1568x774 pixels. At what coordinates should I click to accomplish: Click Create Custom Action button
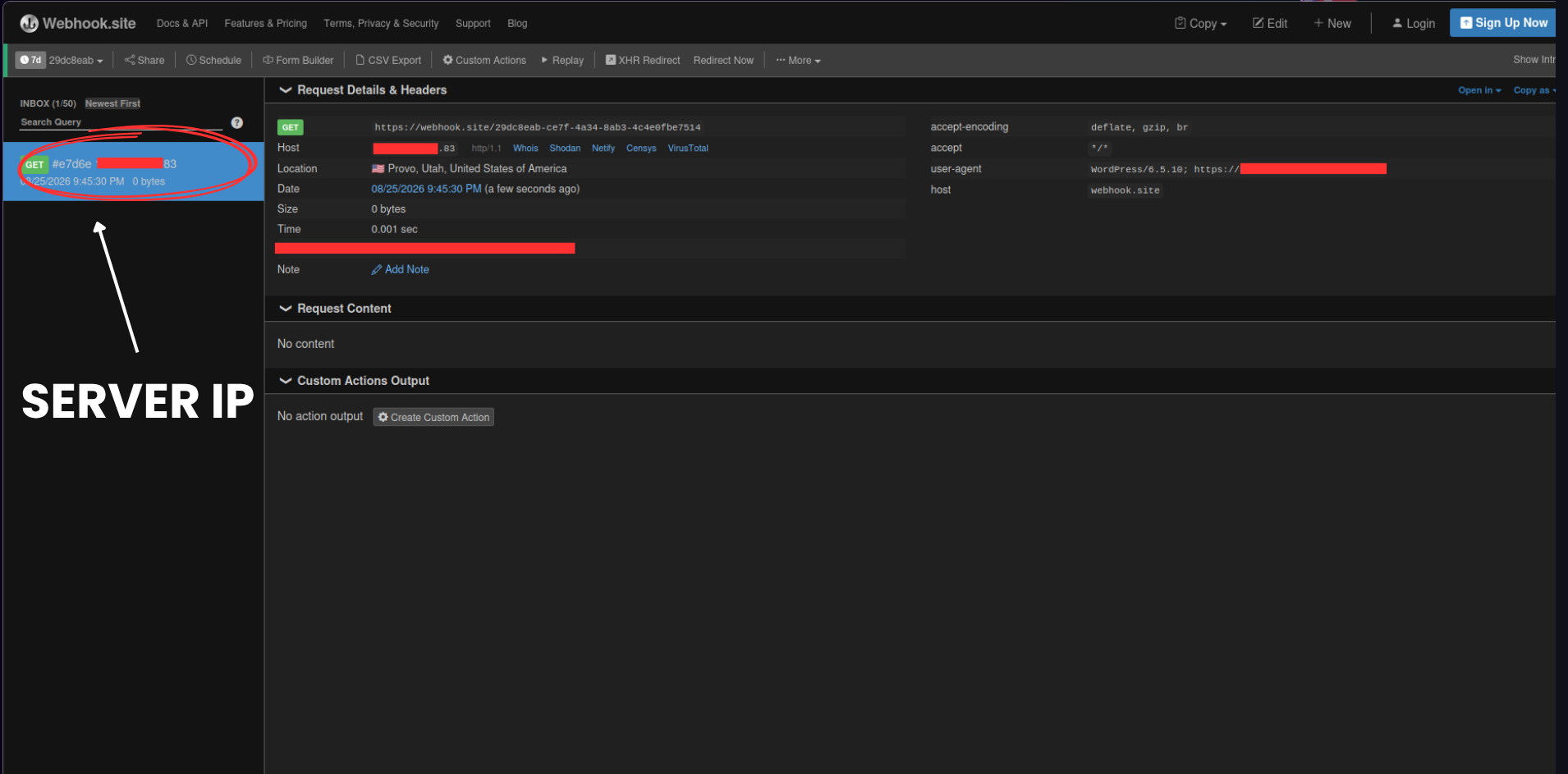[x=433, y=417]
